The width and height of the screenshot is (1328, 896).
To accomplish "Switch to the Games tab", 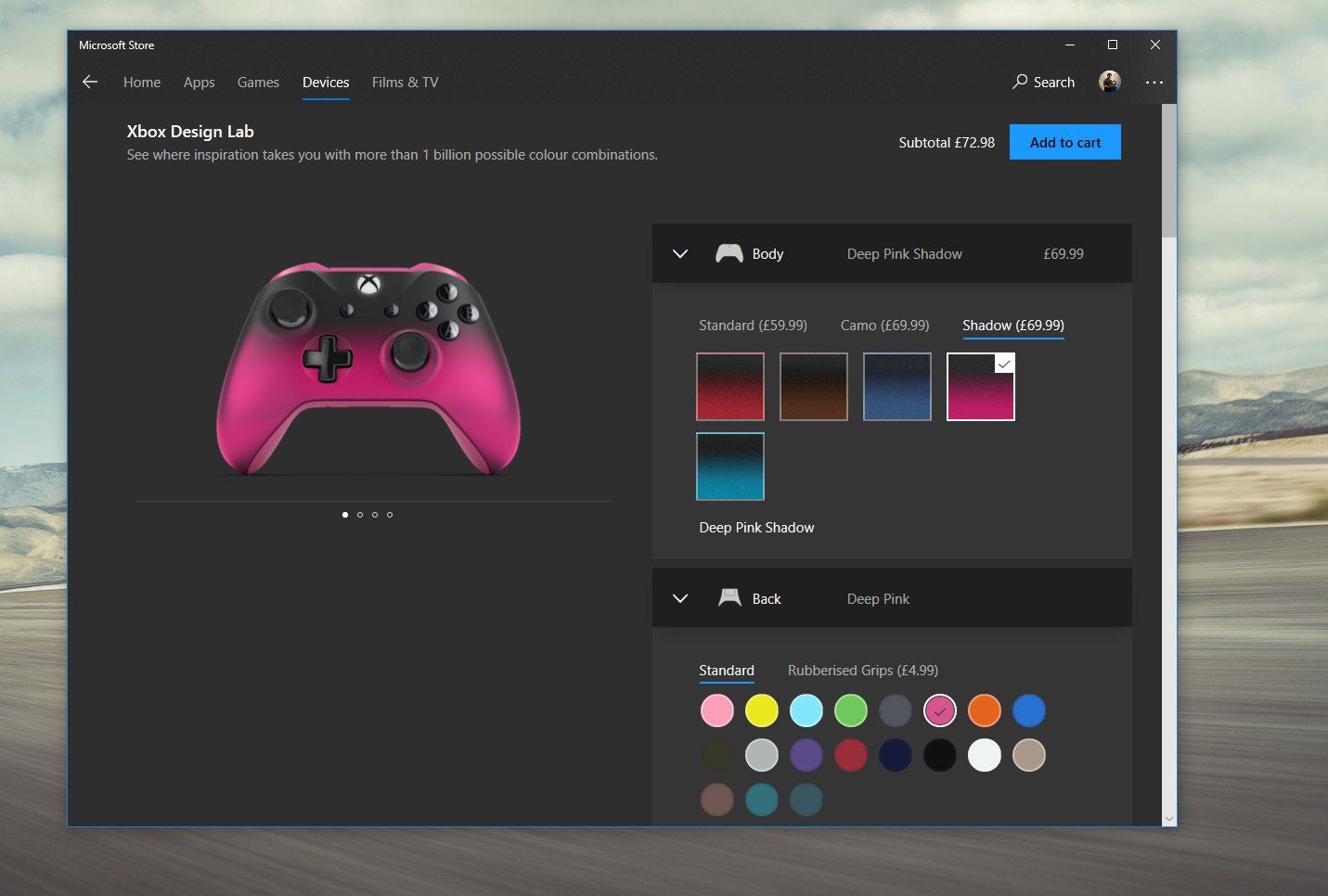I will click(258, 82).
